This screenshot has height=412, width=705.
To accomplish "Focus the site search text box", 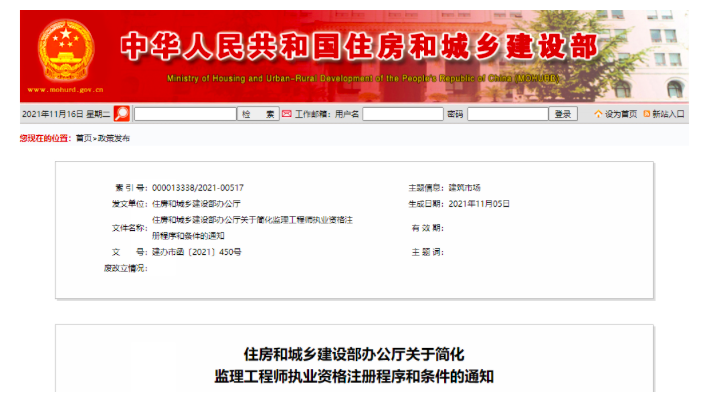I will (185, 114).
